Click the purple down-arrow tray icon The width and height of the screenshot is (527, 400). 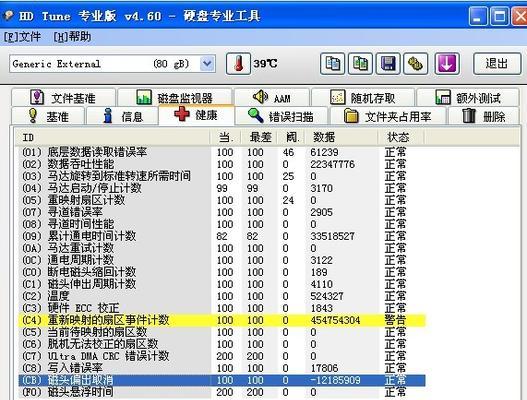447,63
